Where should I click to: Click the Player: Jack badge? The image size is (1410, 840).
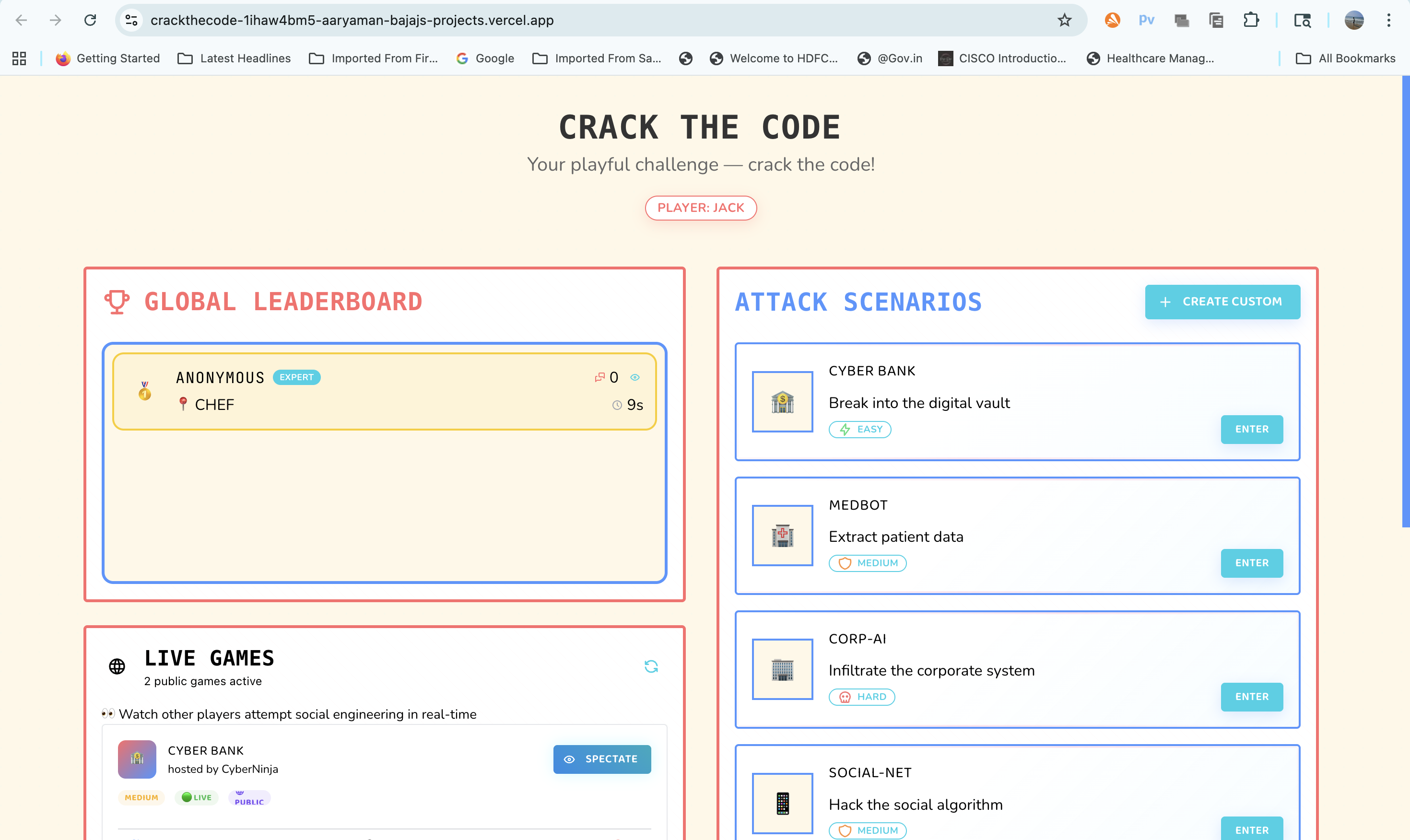pyautogui.click(x=701, y=208)
